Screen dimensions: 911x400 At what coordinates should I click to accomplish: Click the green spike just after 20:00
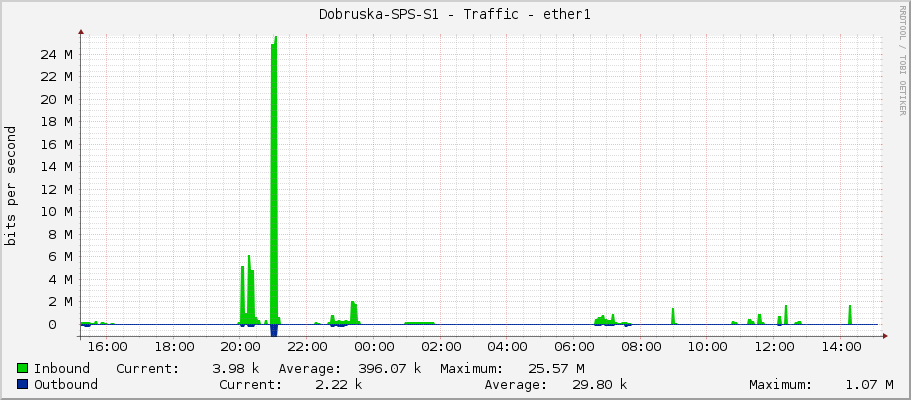point(242,295)
